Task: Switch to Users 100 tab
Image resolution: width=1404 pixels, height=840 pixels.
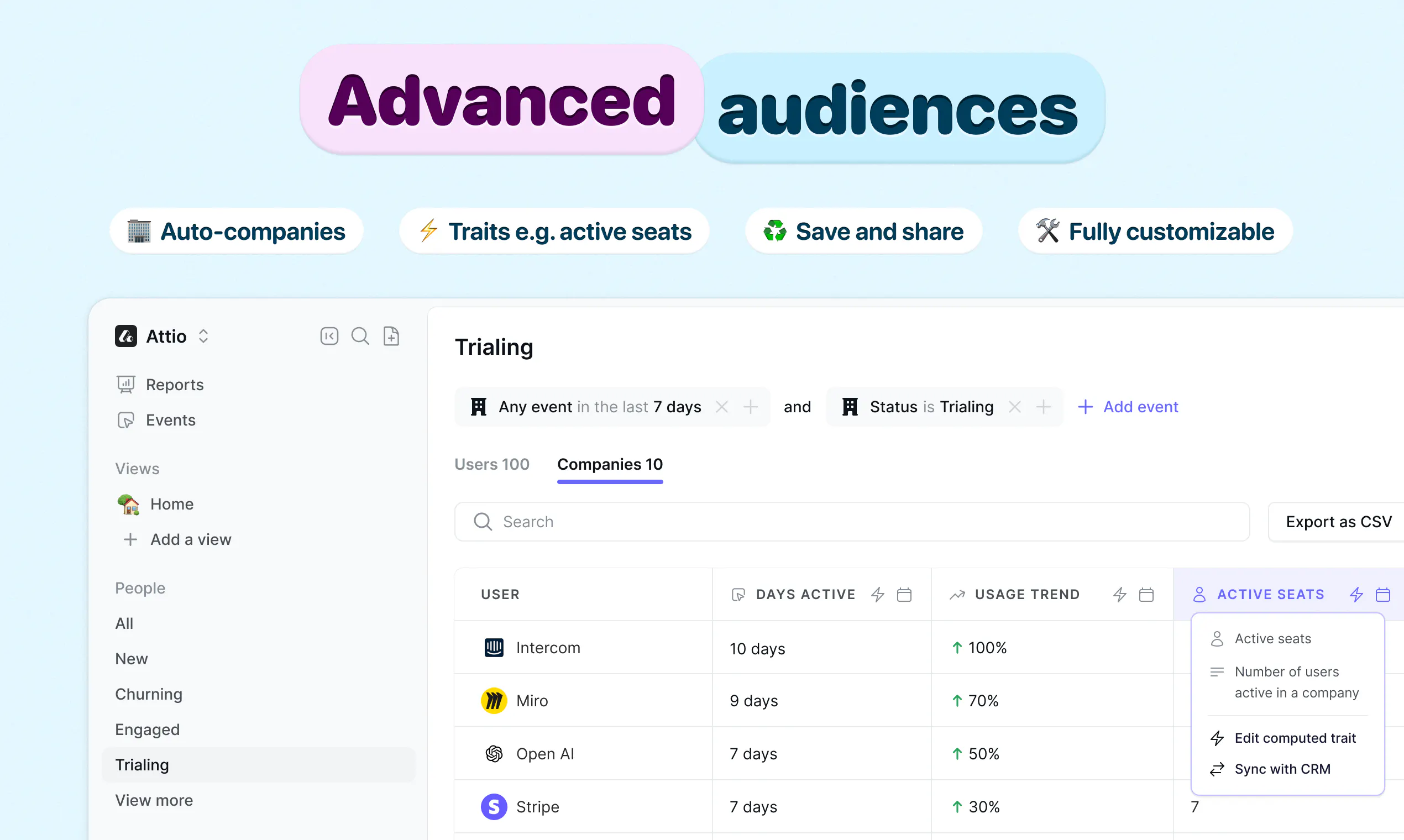Action: (491, 464)
